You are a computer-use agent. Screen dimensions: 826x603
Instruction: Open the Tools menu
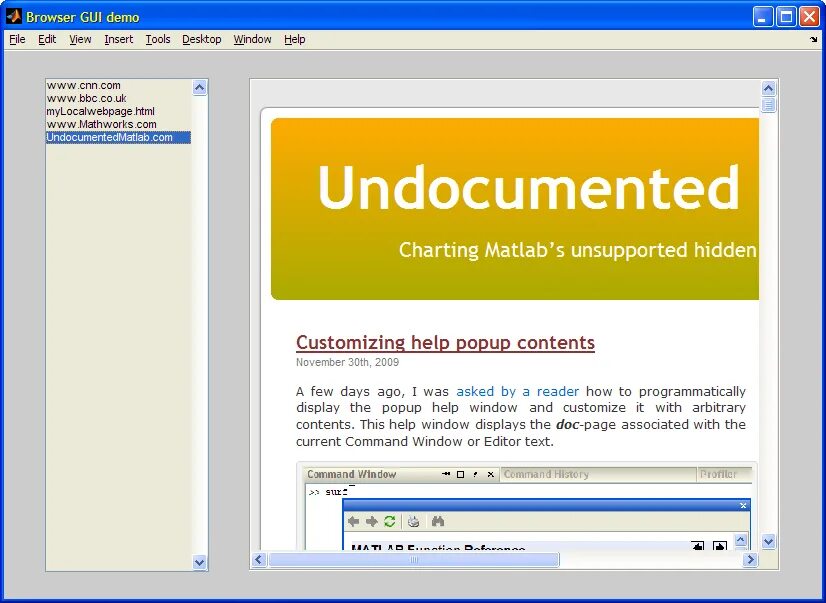158,39
